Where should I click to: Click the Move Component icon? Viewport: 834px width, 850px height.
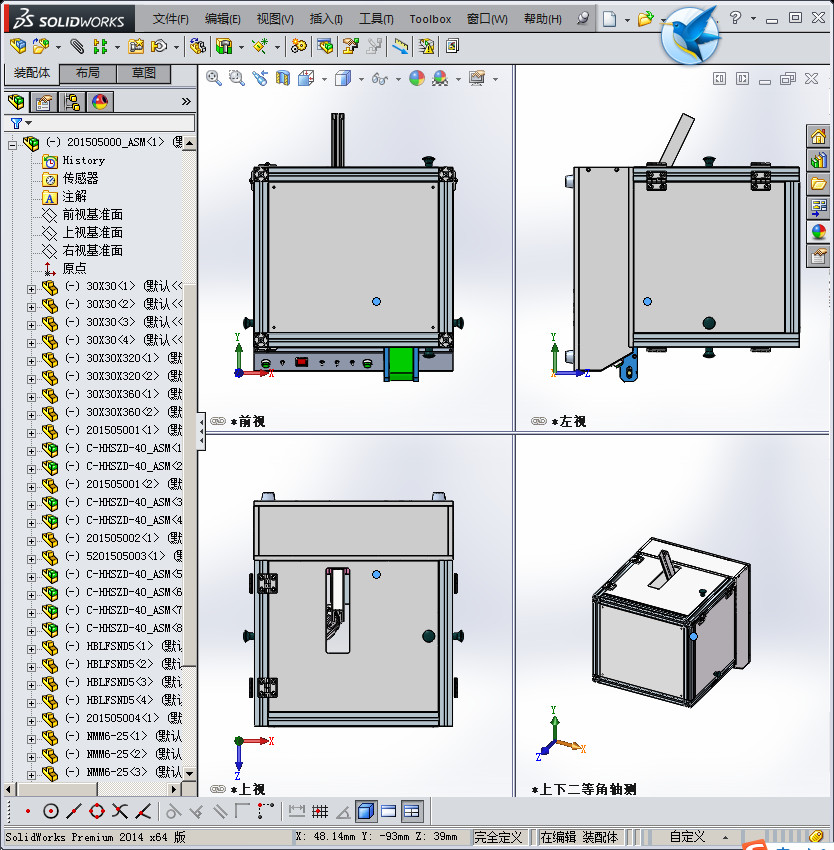pos(159,47)
